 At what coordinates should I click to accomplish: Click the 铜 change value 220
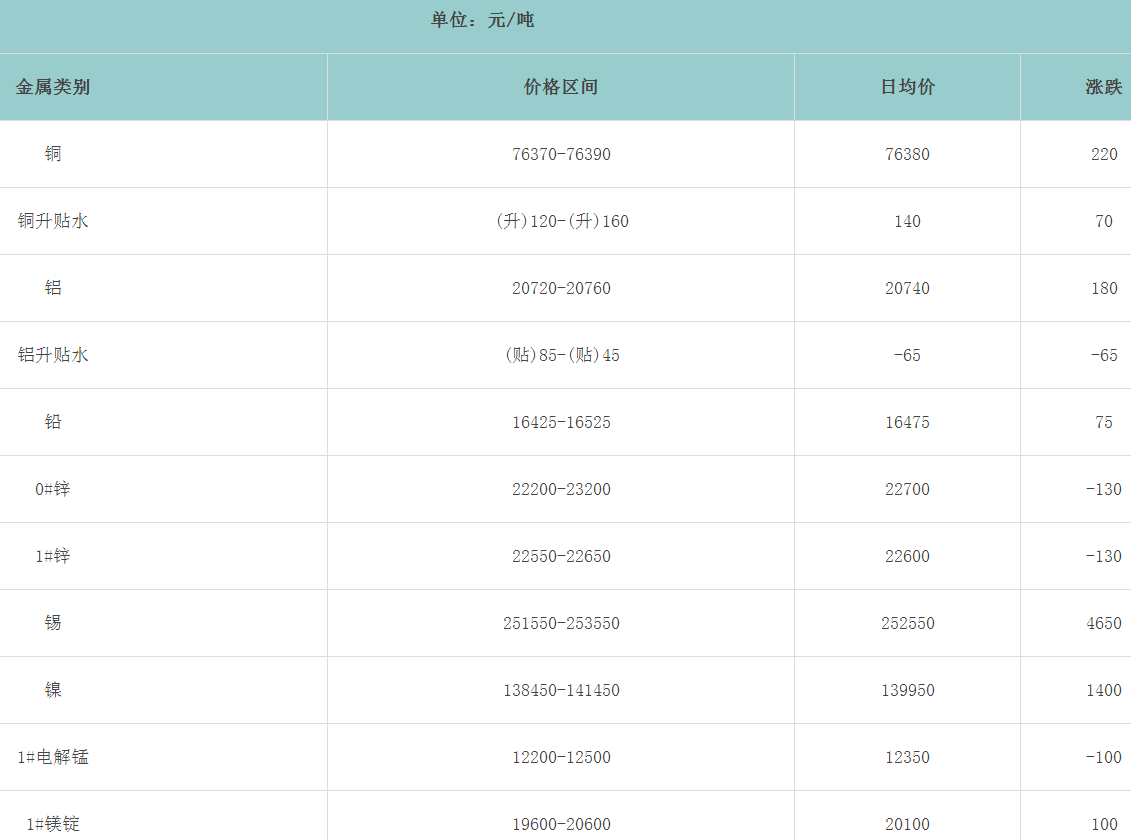point(1104,154)
